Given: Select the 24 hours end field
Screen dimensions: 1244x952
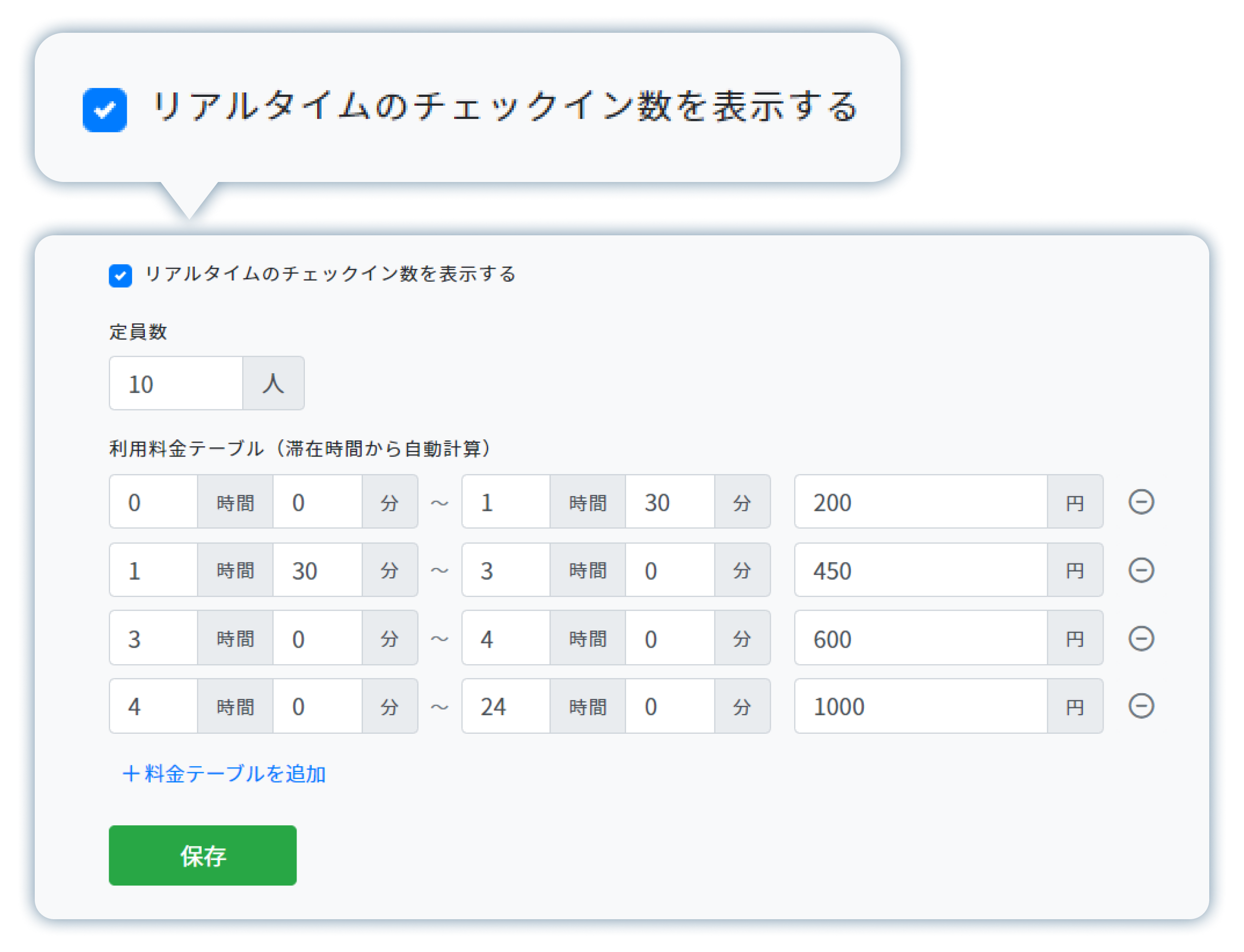Looking at the screenshot, I should pos(506,706).
